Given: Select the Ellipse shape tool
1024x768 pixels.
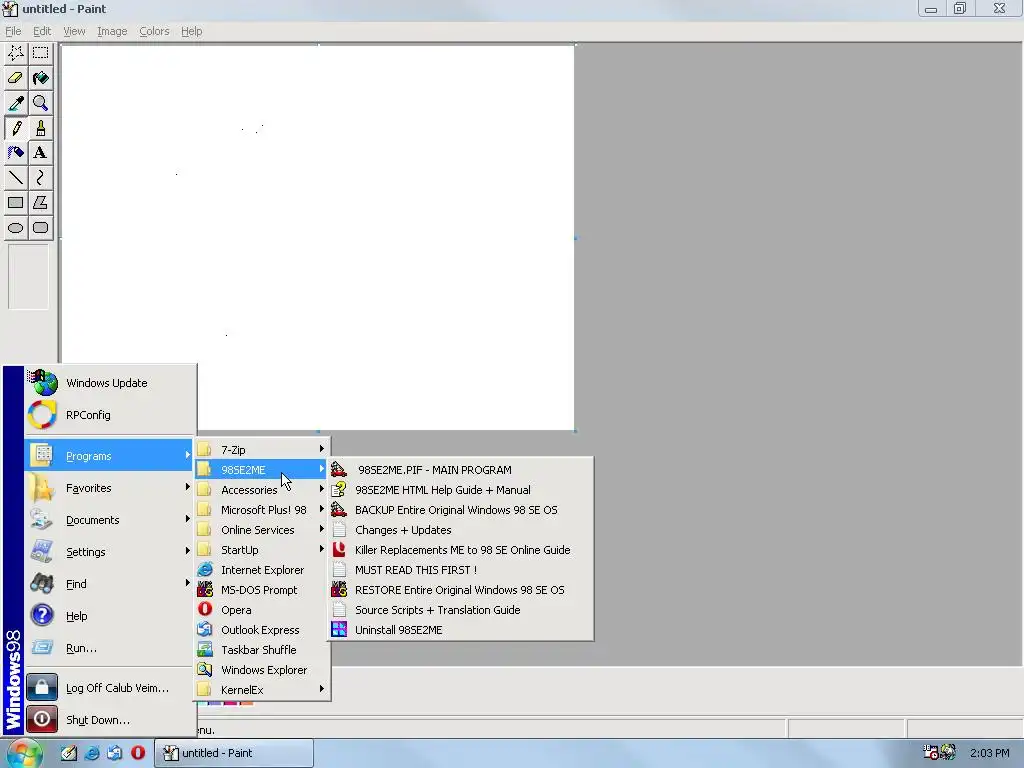Looking at the screenshot, I should (16, 228).
